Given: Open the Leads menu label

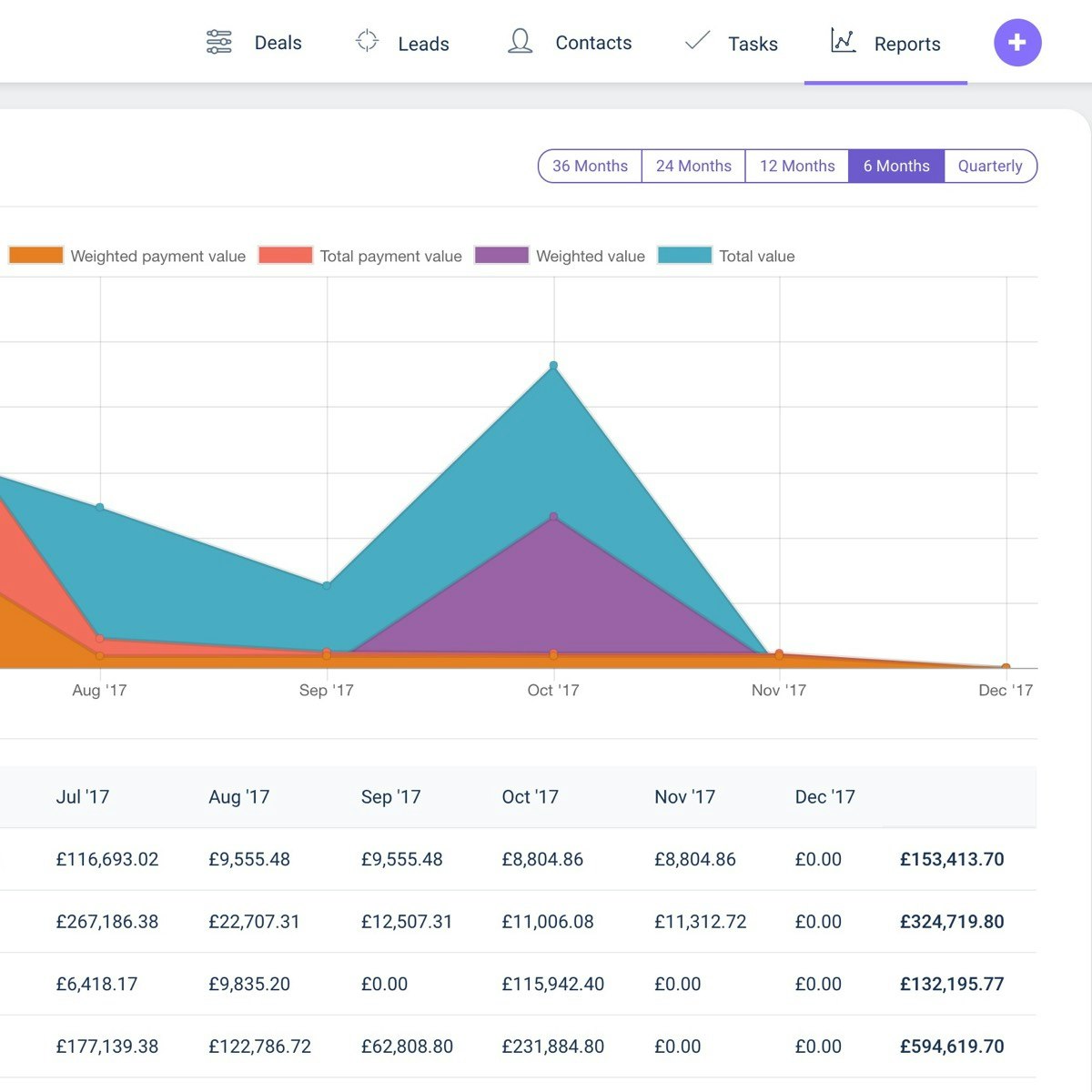Looking at the screenshot, I should pos(423,44).
